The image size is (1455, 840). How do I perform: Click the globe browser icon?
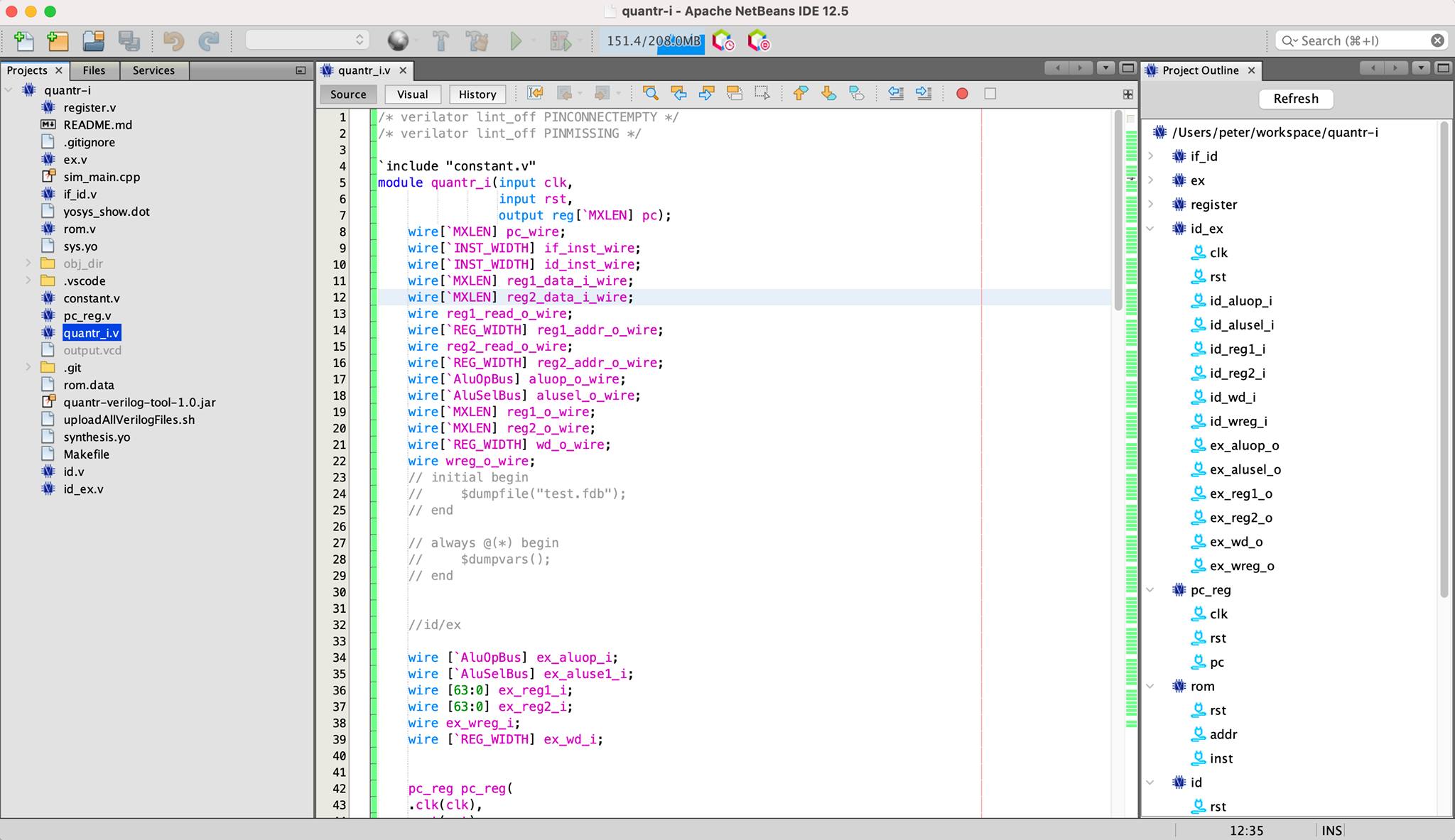398,40
